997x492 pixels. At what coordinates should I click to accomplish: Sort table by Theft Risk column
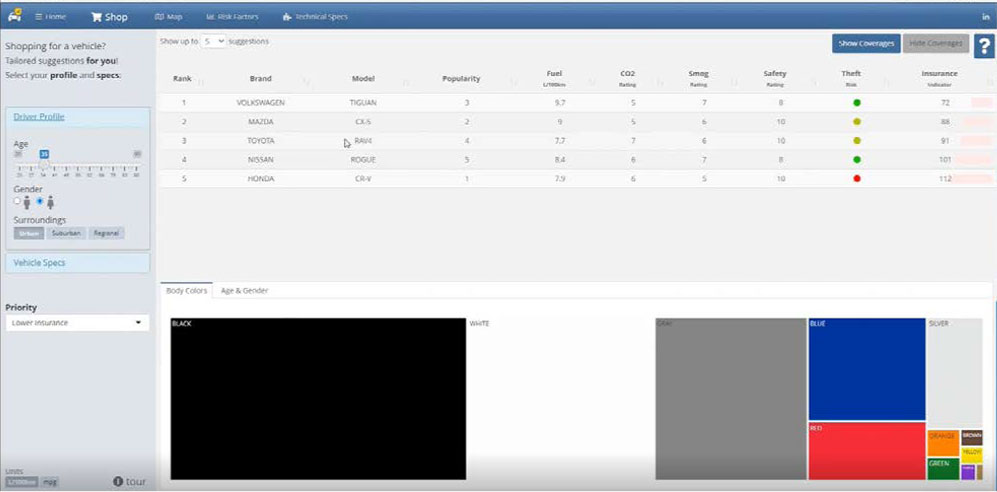click(x=851, y=79)
